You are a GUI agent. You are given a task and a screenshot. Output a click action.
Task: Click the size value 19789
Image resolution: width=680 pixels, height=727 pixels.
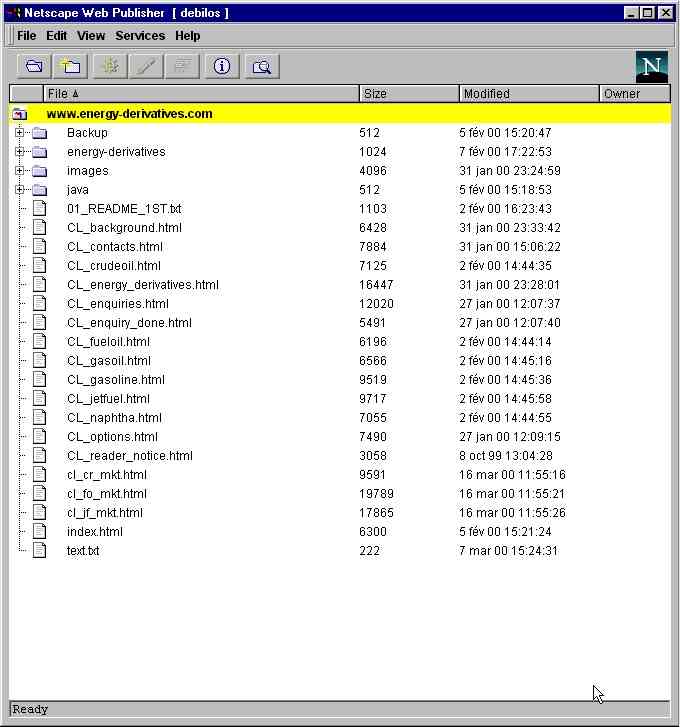tap(376, 494)
